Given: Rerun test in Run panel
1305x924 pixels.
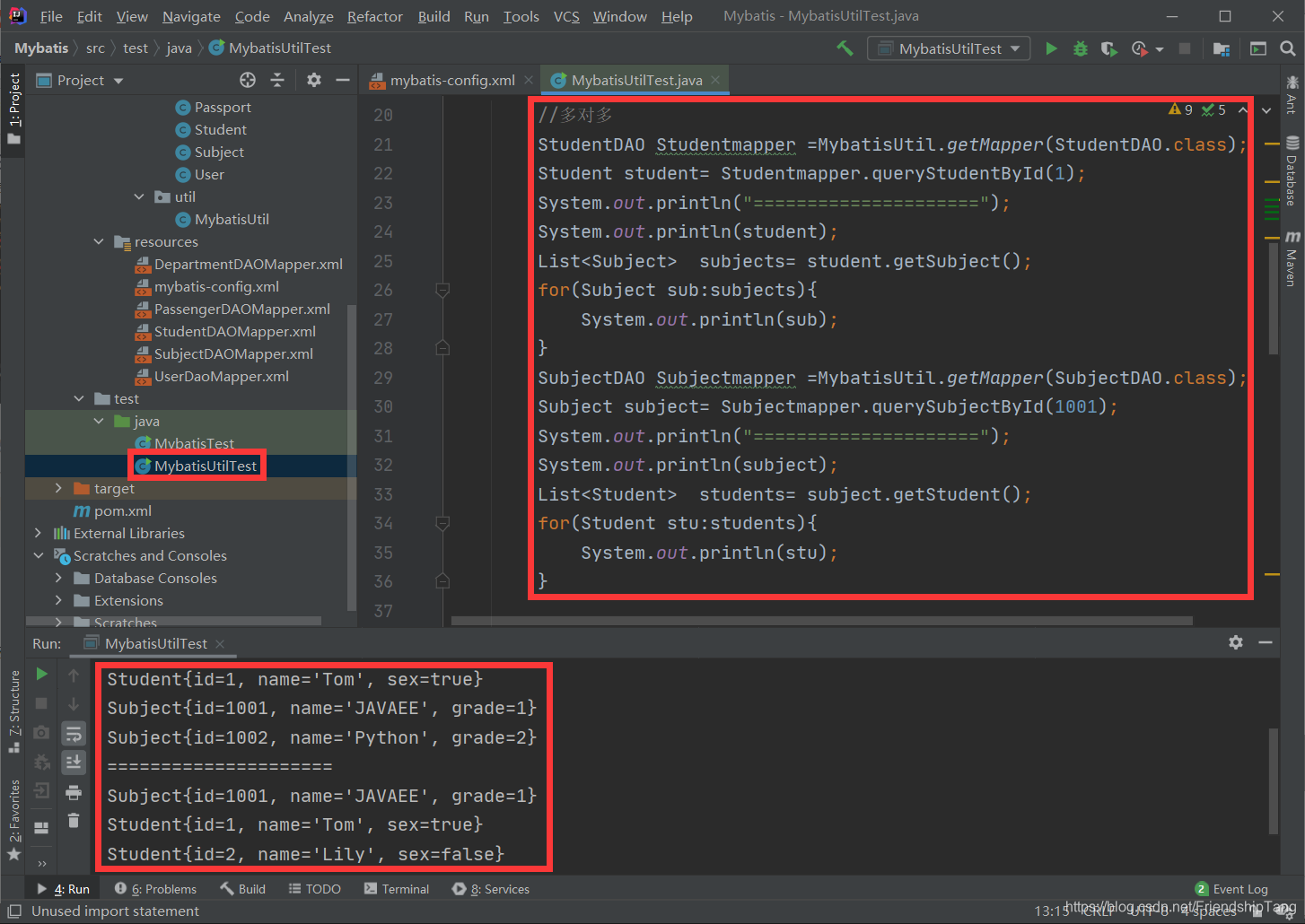Looking at the screenshot, I should point(41,674).
